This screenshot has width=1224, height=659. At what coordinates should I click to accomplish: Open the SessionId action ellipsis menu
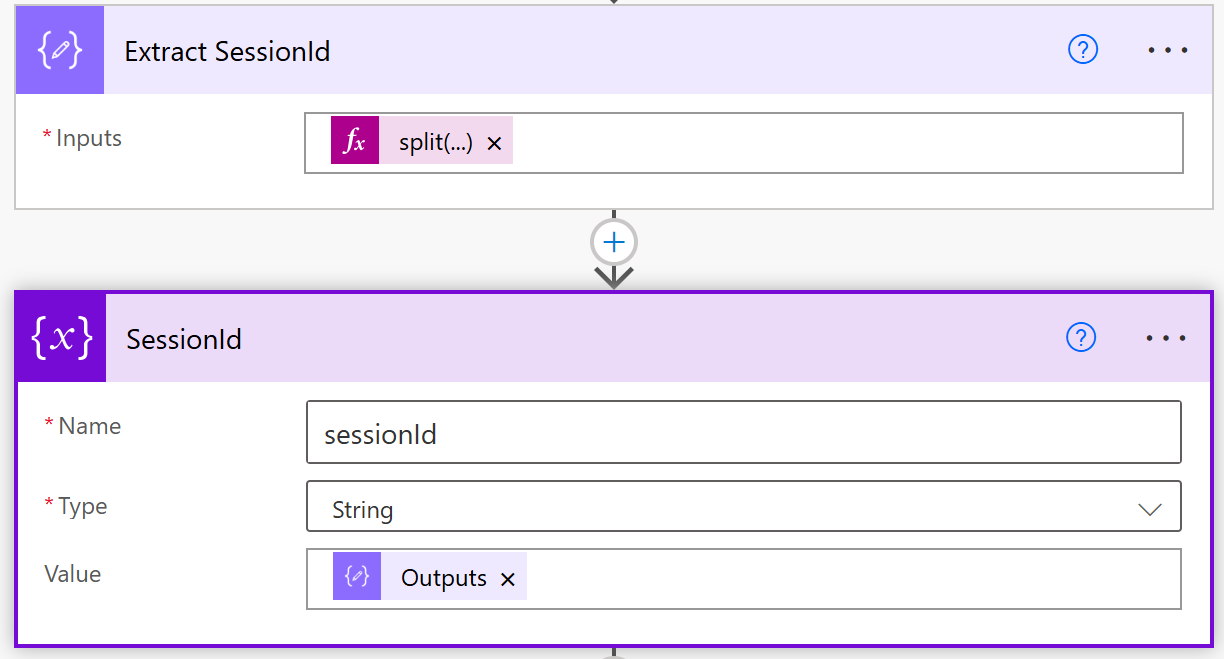(x=1166, y=338)
